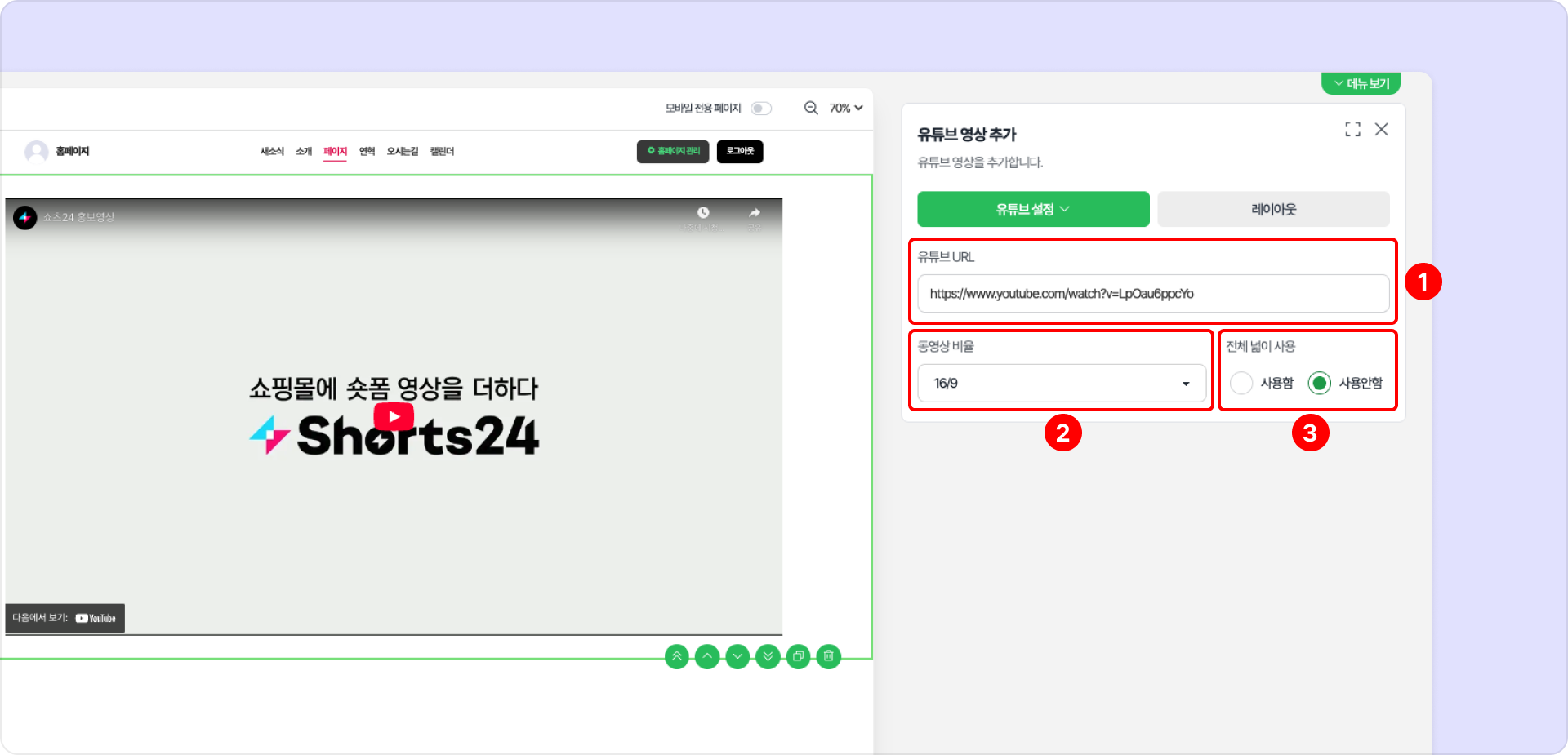Open the 소개 menu item
Image resolution: width=1568 pixels, height=755 pixels.
(x=304, y=151)
